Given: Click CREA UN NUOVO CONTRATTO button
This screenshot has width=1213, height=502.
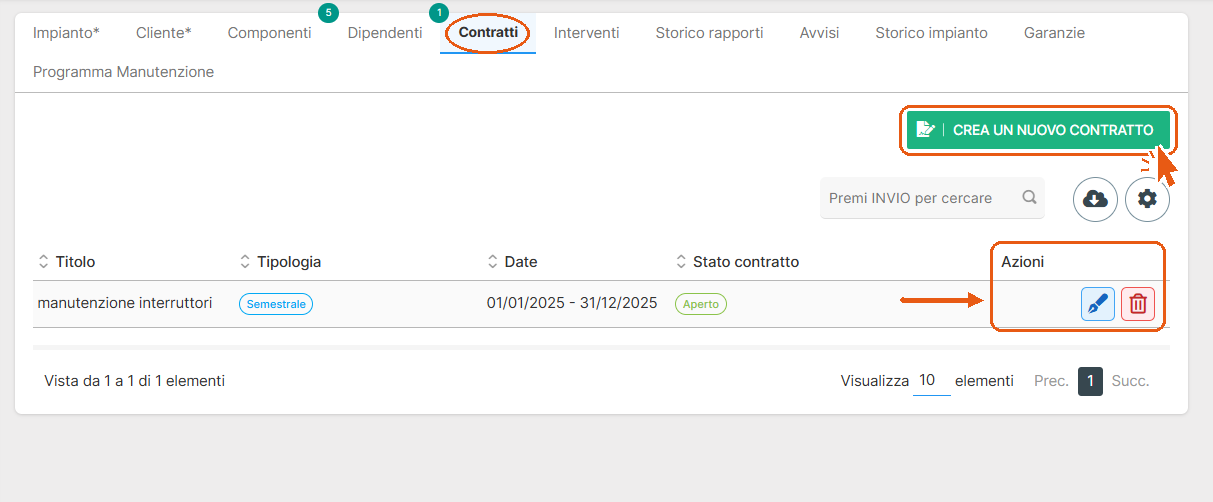Looking at the screenshot, I should pyautogui.click(x=1038, y=130).
